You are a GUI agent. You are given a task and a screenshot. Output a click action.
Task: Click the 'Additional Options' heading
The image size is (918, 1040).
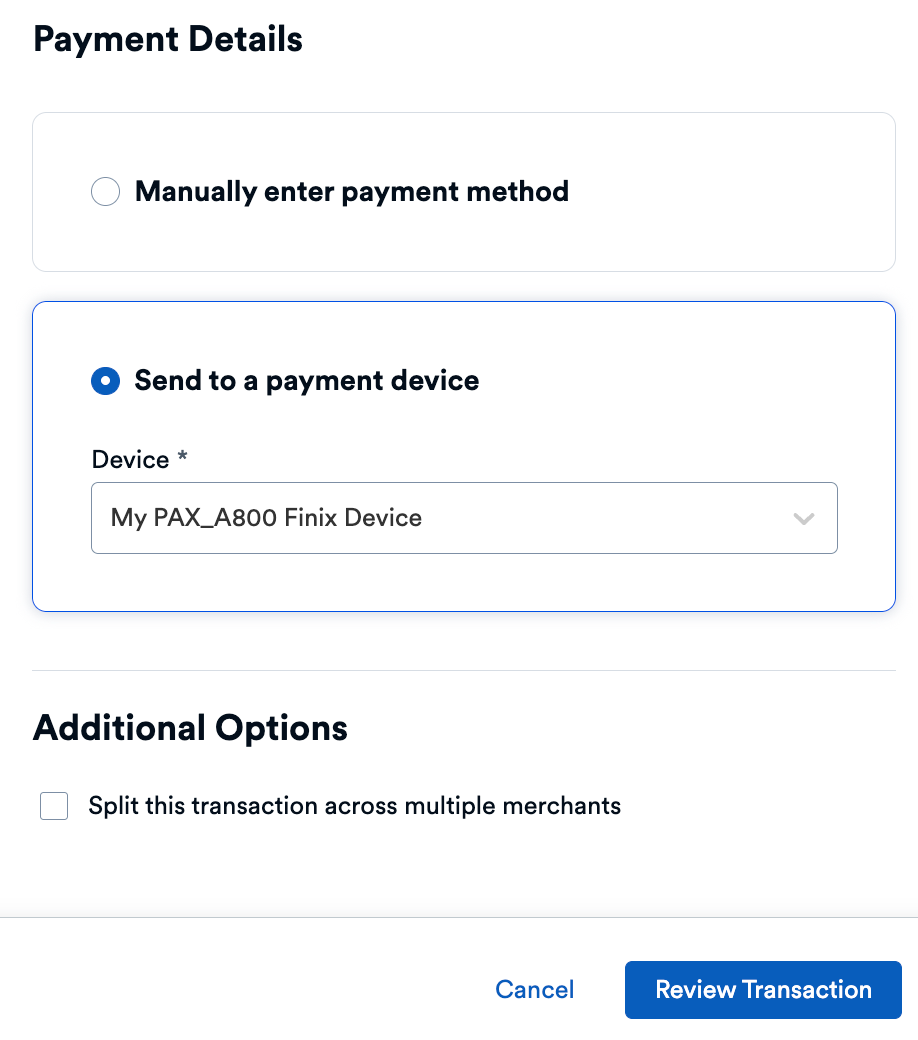tap(190, 728)
